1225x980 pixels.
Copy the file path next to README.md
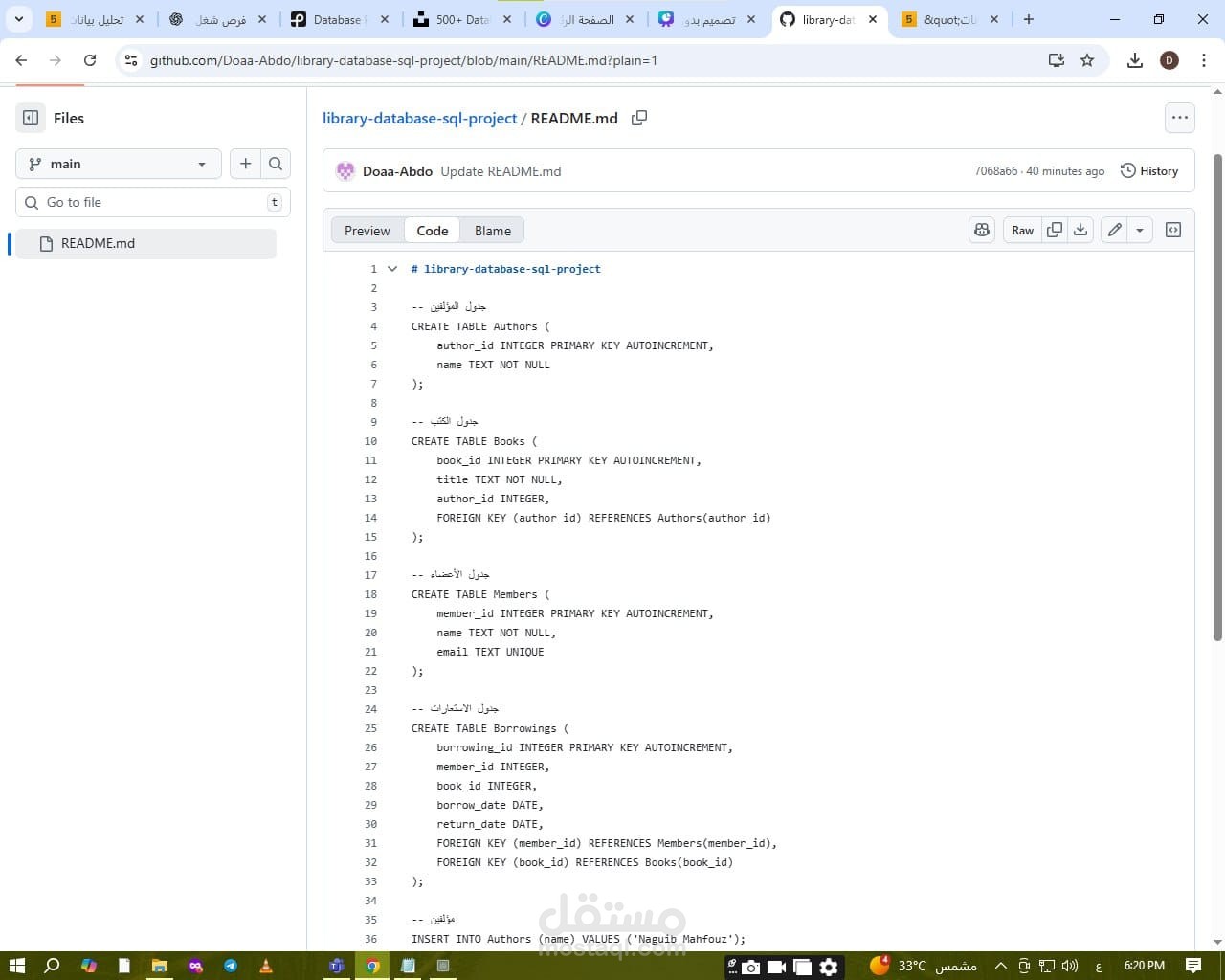639,118
